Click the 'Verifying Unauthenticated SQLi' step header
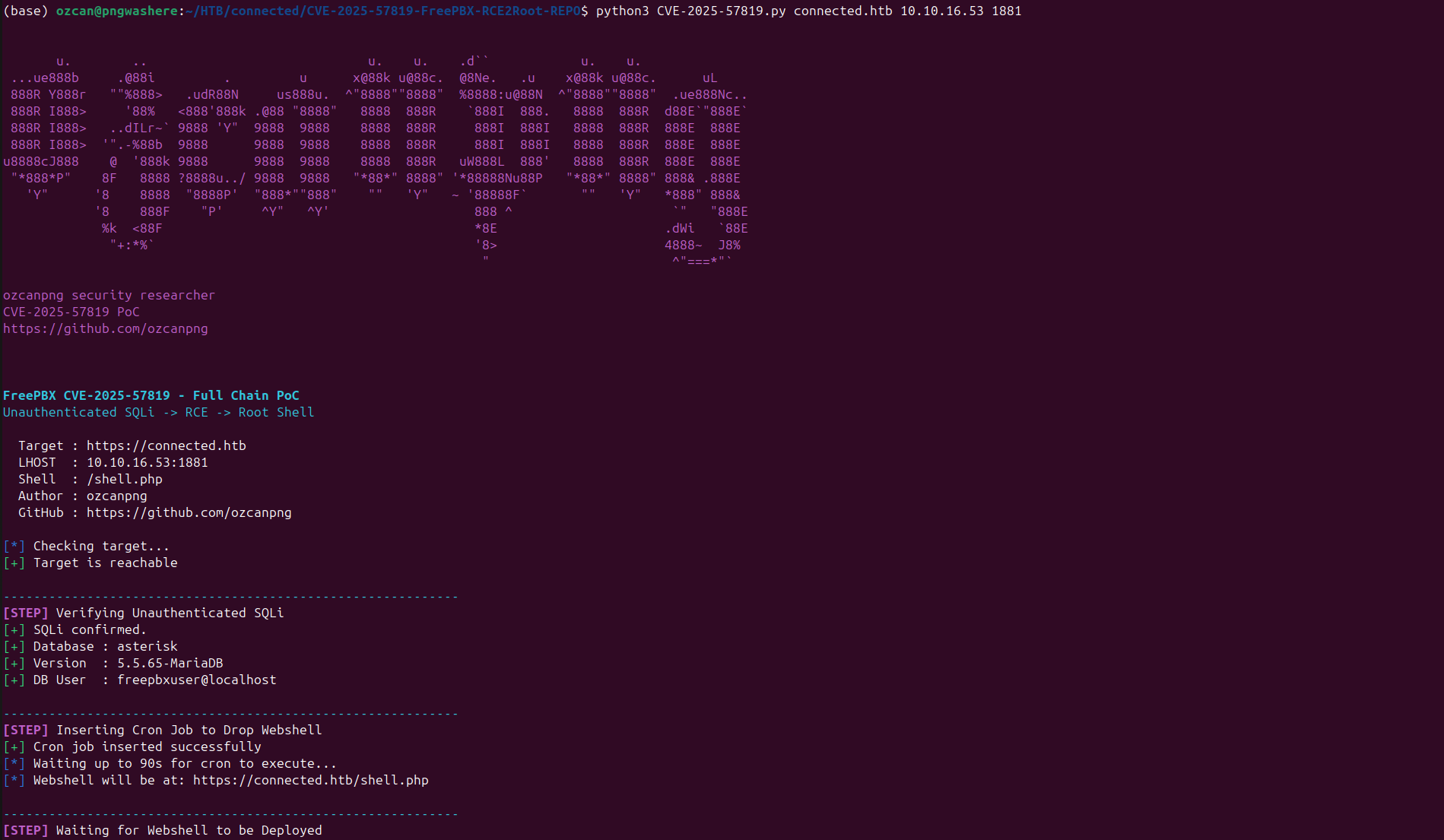Image resolution: width=1444 pixels, height=840 pixels. (144, 613)
